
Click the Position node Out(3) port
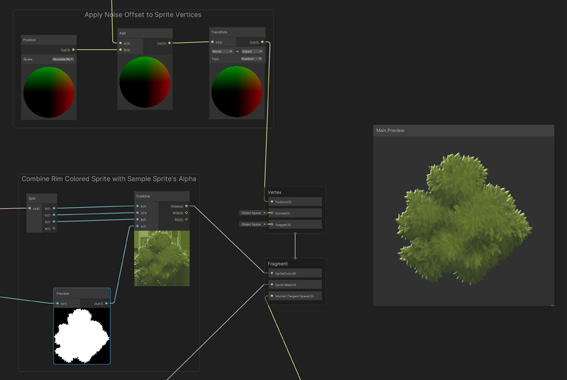(x=73, y=50)
